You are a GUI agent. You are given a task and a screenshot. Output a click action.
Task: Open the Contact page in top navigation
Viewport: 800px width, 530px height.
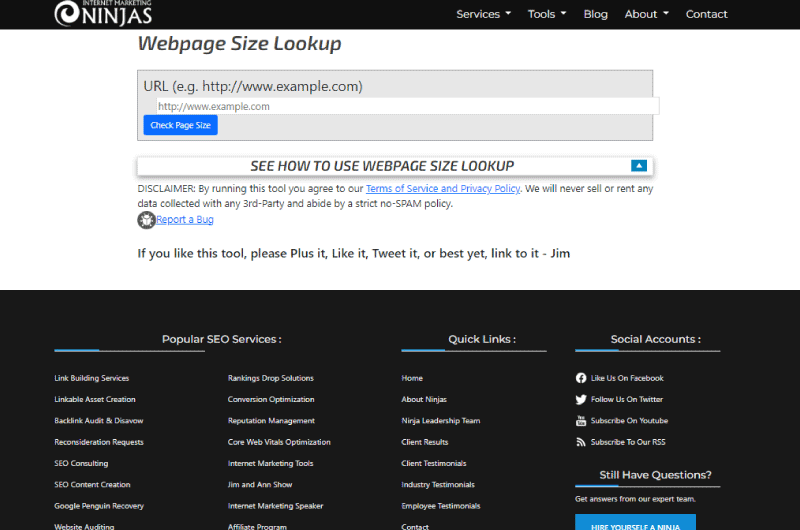click(706, 14)
